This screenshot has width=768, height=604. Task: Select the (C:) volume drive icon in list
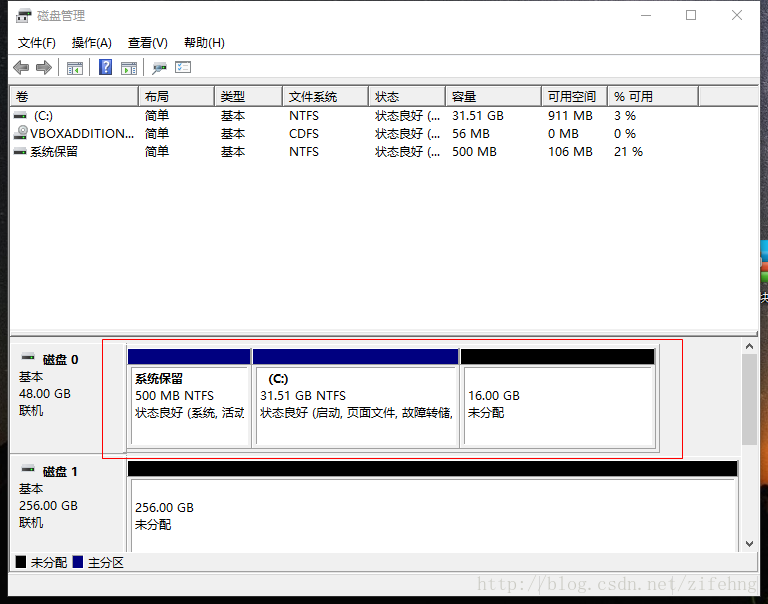(20, 116)
